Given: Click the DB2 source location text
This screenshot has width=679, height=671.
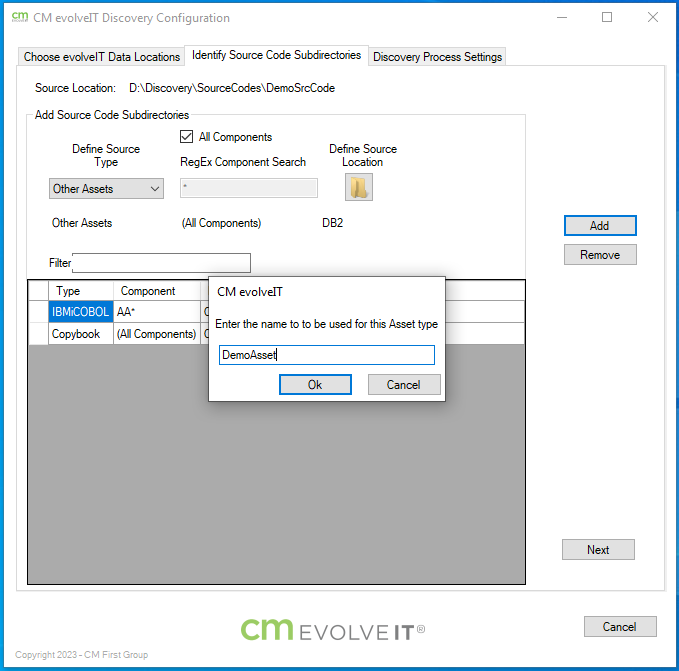Looking at the screenshot, I should 333,223.
